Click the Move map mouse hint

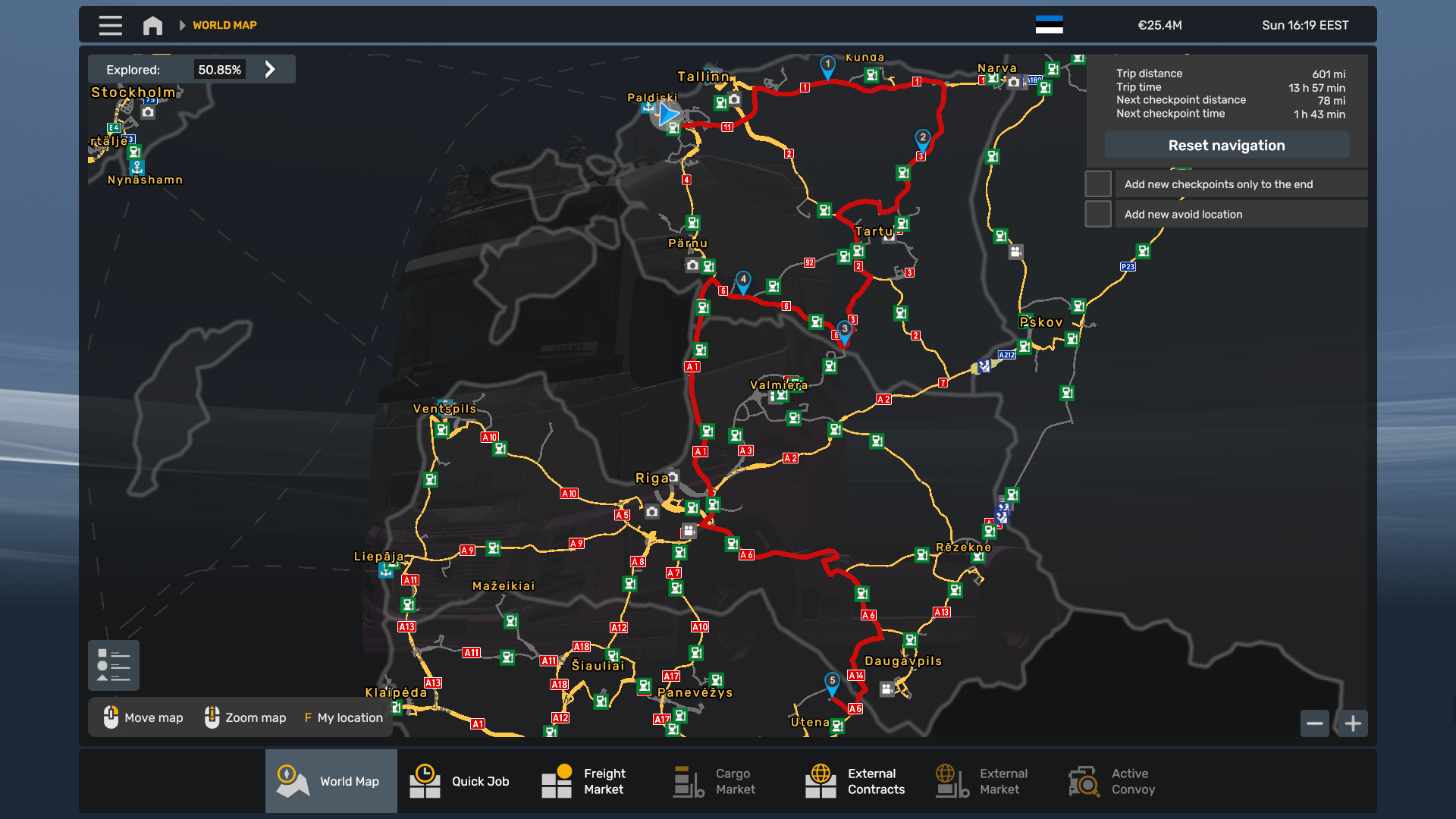[143, 717]
